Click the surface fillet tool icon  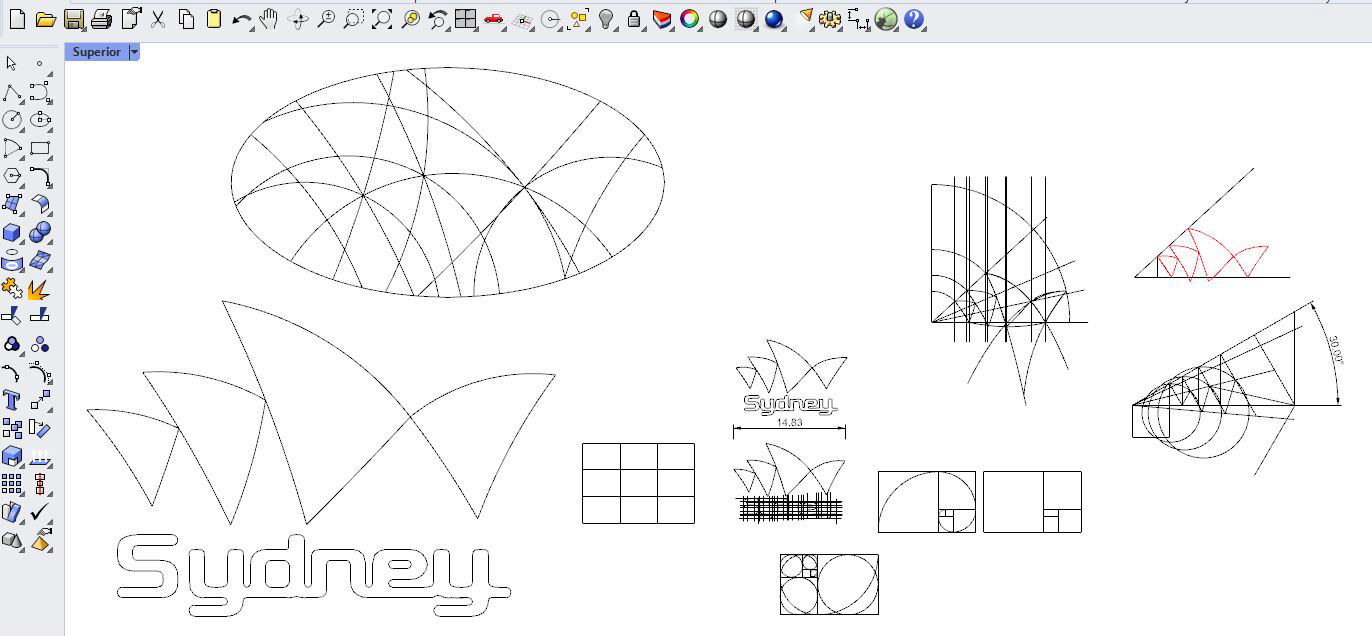[x=40, y=204]
